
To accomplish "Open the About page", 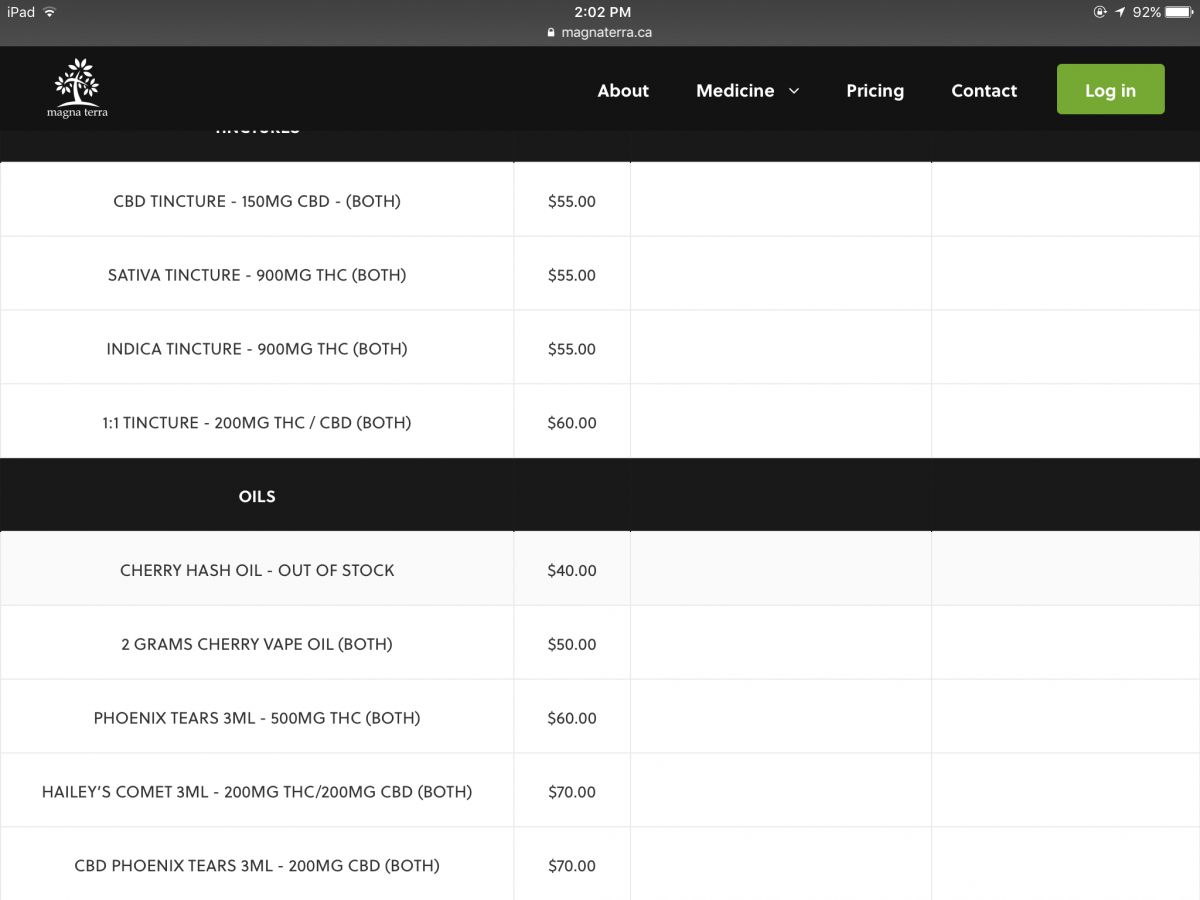I will point(623,90).
